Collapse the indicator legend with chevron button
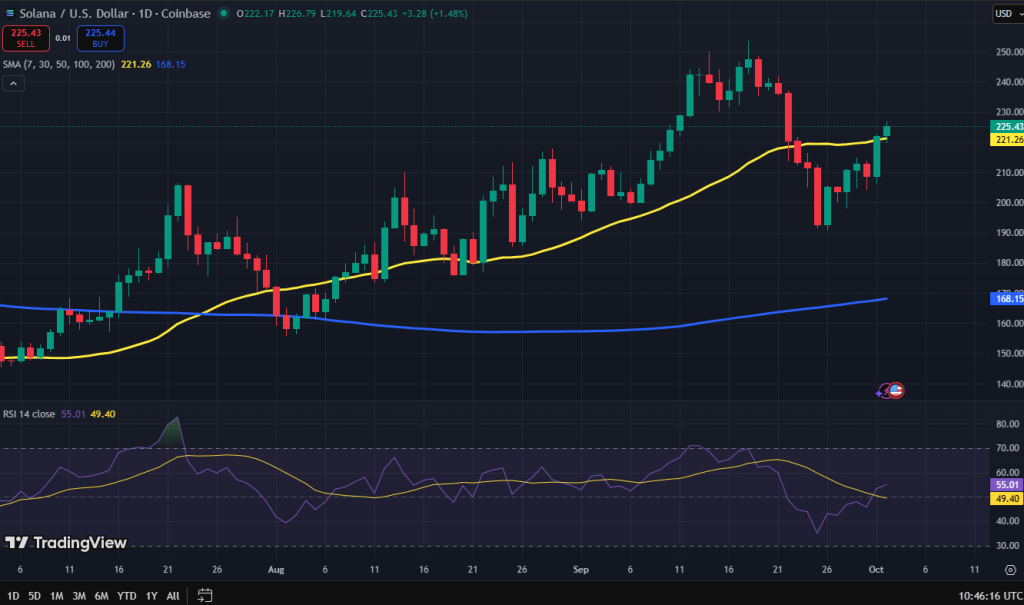The height and width of the screenshot is (605, 1024). pyautogui.click(x=14, y=84)
